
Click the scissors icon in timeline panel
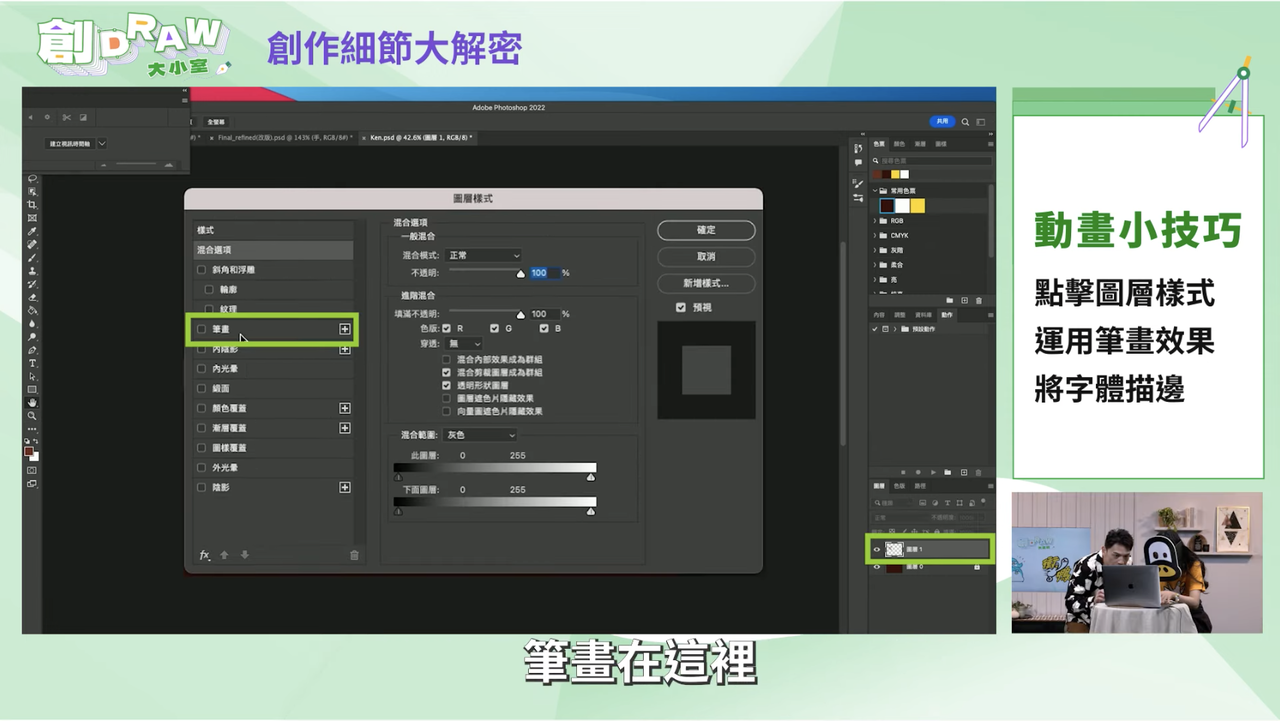pos(67,117)
